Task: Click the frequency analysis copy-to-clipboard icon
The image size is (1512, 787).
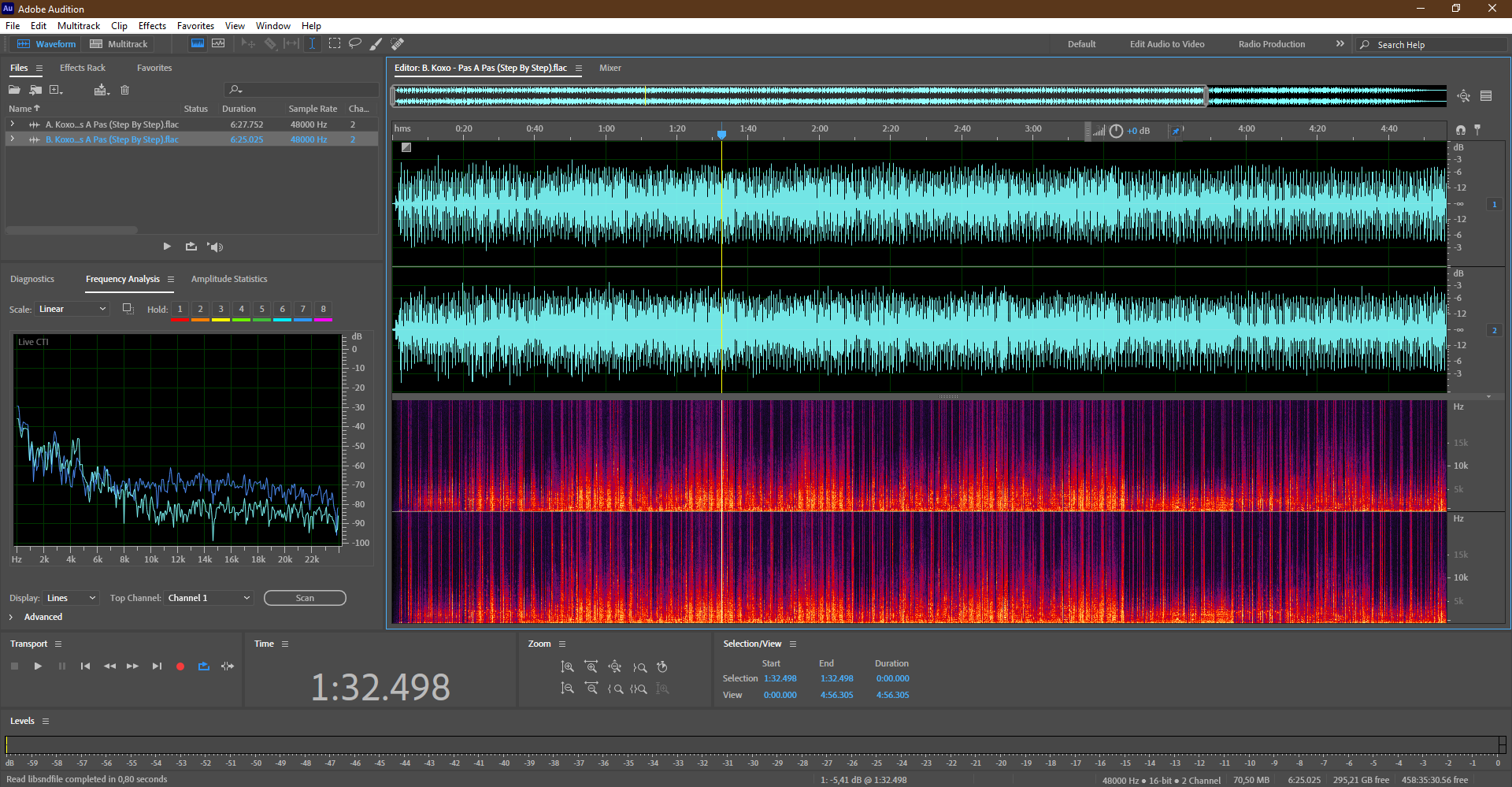Action: pos(128,309)
